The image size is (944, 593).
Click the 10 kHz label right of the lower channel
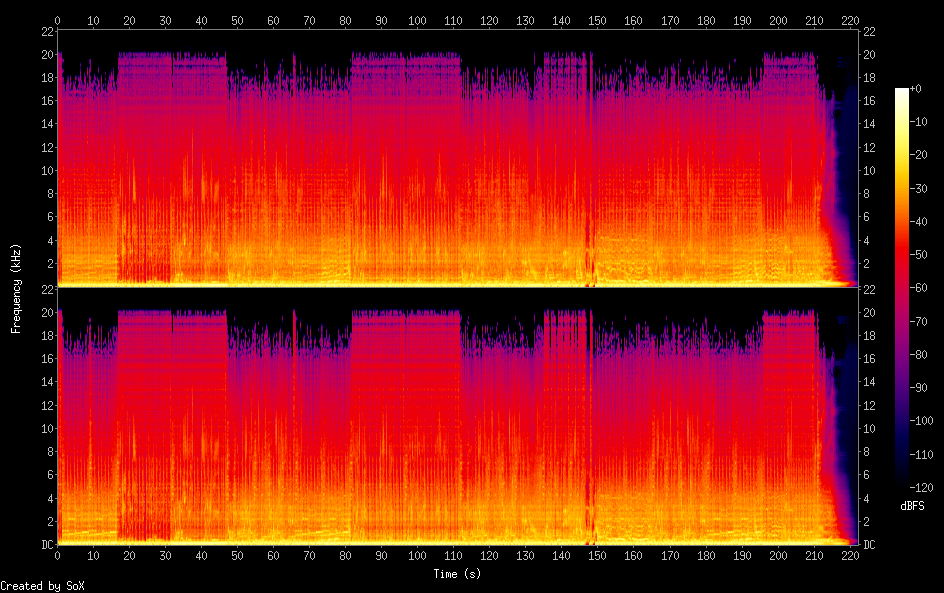click(x=870, y=428)
